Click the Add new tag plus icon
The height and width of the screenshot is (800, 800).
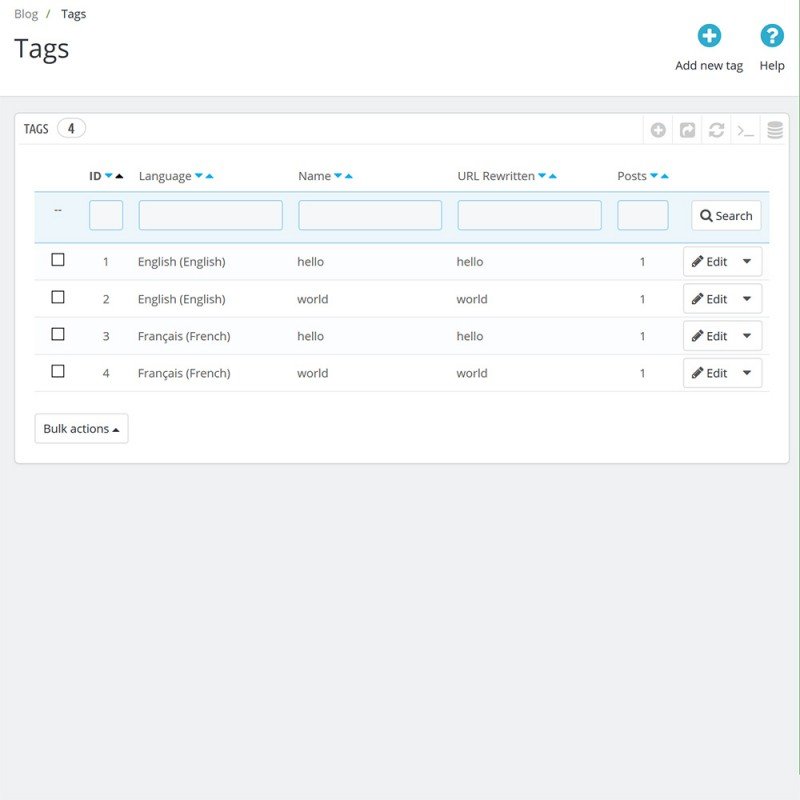pyautogui.click(x=709, y=36)
